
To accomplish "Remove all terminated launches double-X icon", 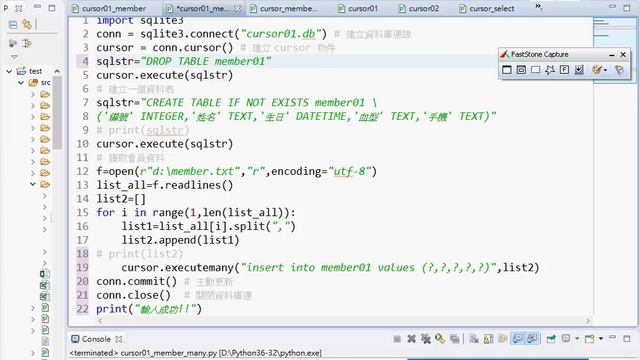I will click(426, 339).
